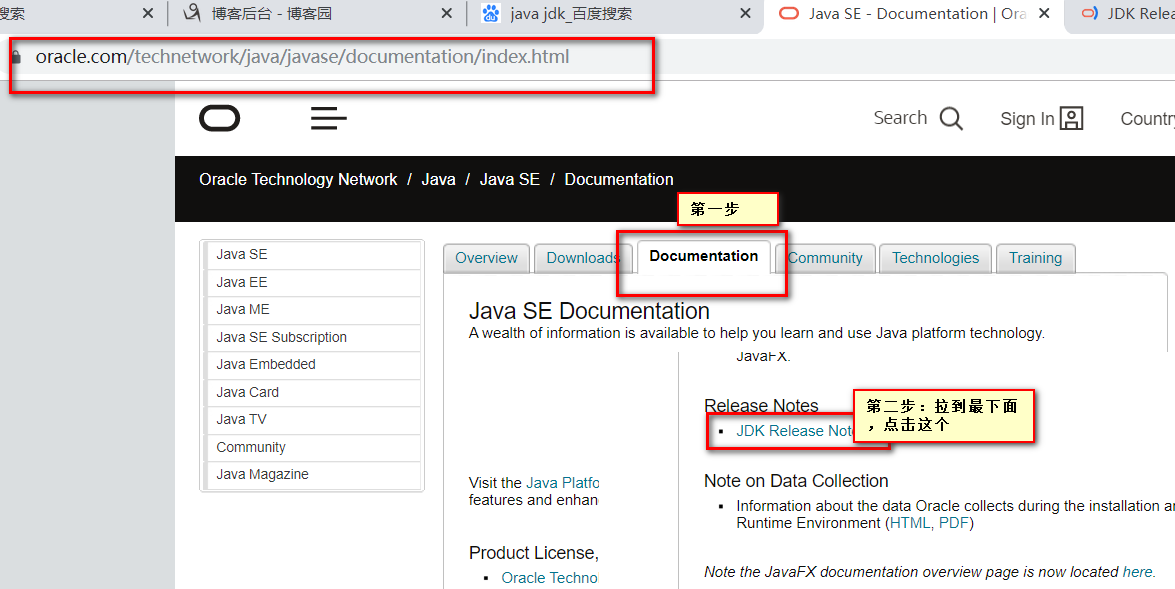Select Java Magazine in sidebar
The width and height of the screenshot is (1175, 589).
[x=312, y=474]
